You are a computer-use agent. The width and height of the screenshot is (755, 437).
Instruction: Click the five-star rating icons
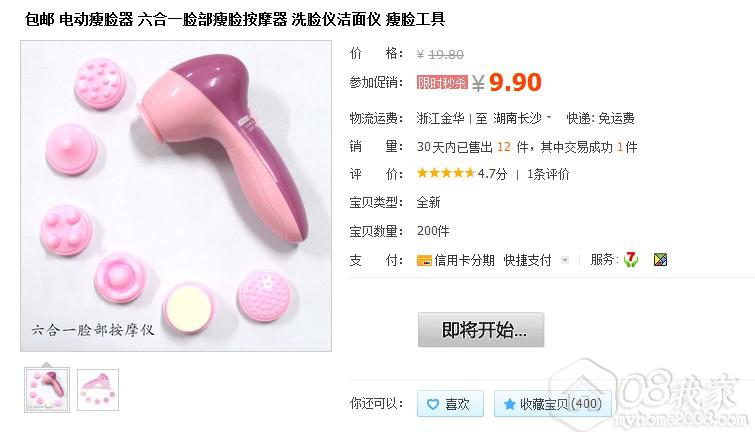446,173
